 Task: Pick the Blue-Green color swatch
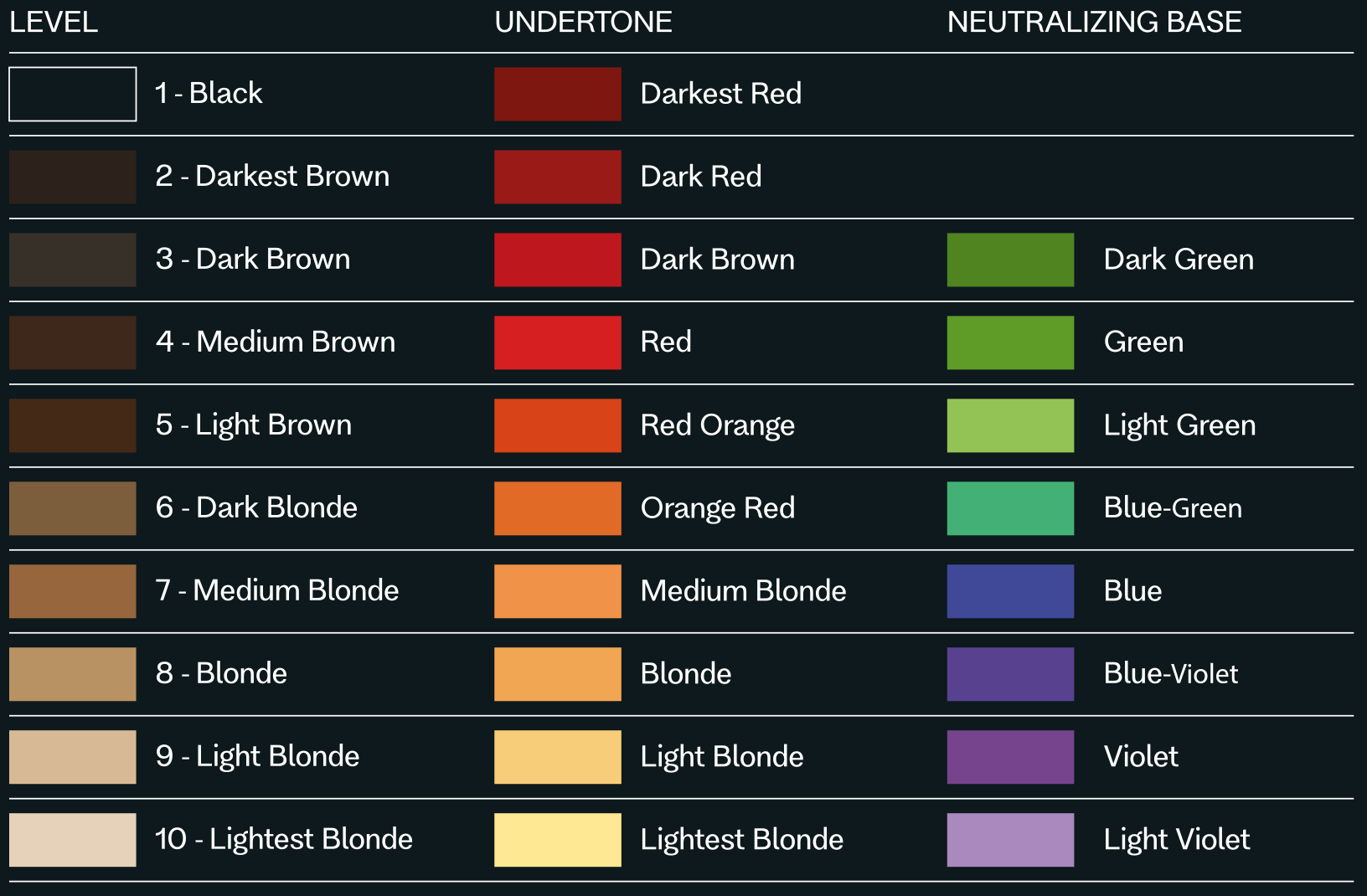(x=1010, y=508)
